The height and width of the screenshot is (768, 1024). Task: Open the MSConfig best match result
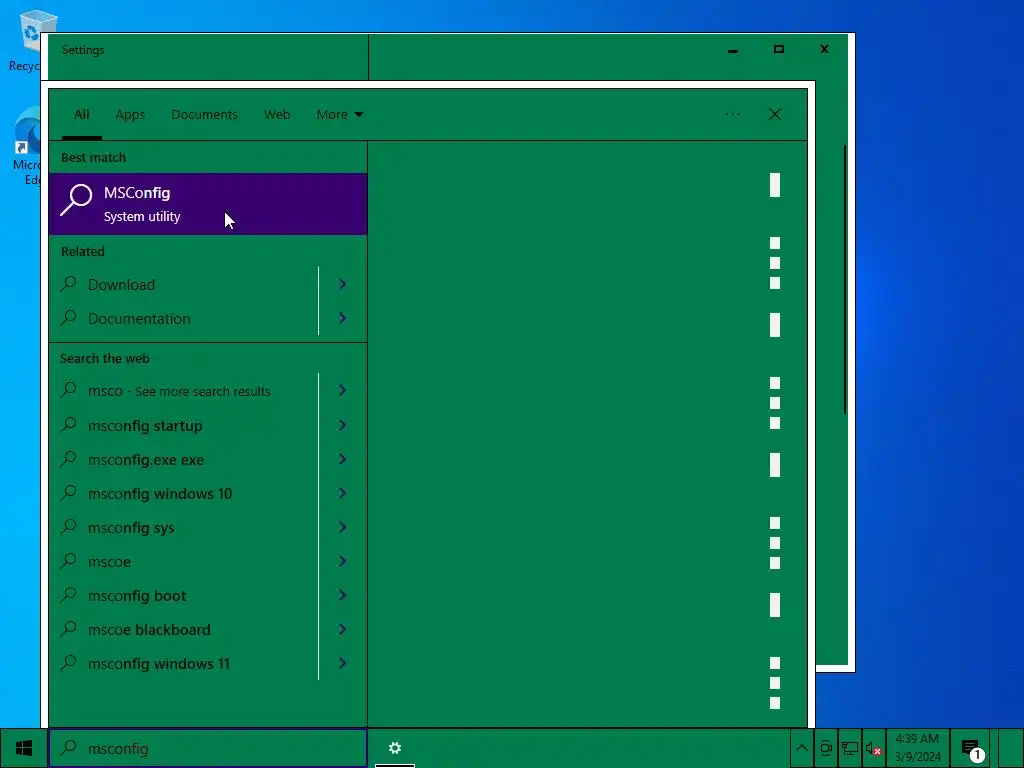coord(208,204)
